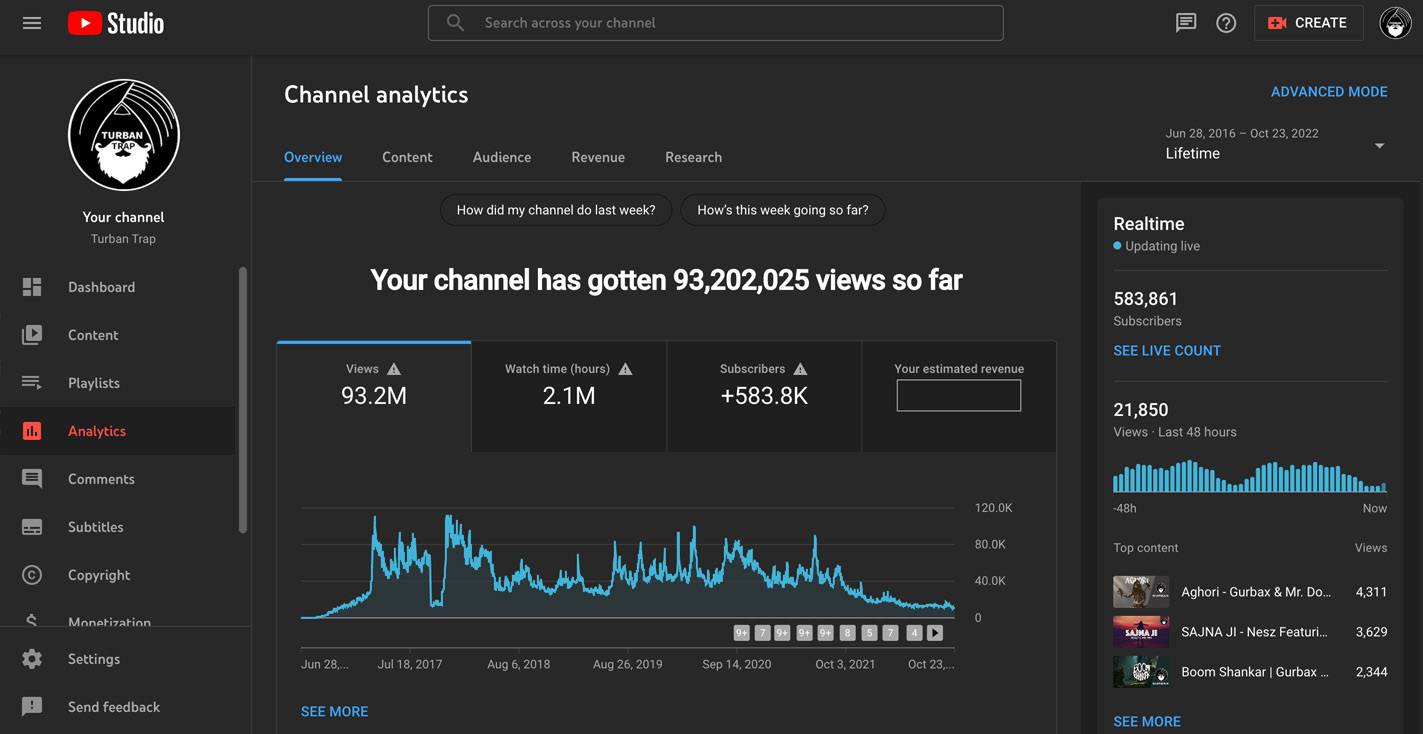Open the account avatar menu
This screenshot has width=1423, height=734.
1395,23
